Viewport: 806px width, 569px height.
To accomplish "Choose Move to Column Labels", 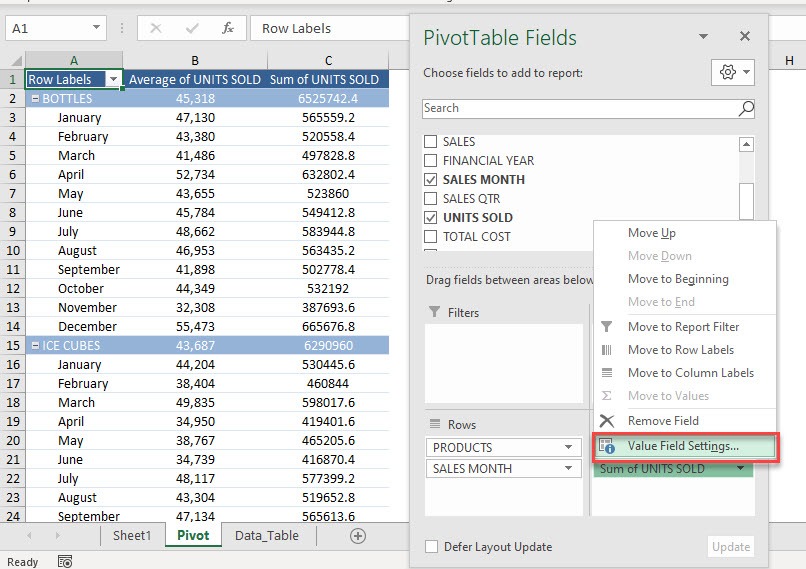I will point(685,373).
